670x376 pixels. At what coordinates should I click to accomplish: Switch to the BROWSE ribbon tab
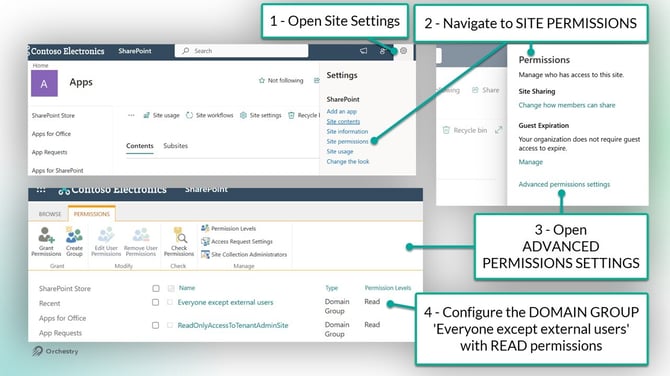click(x=50, y=214)
